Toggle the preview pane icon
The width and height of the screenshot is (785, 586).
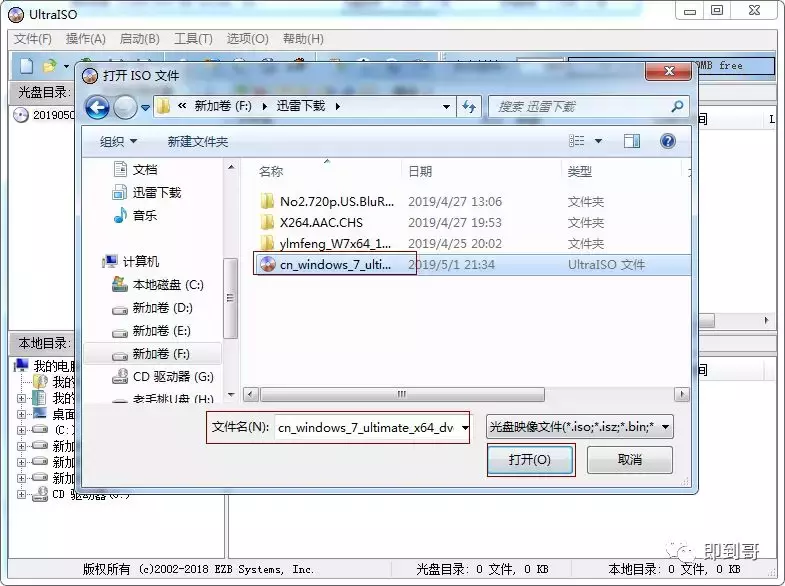[631, 141]
